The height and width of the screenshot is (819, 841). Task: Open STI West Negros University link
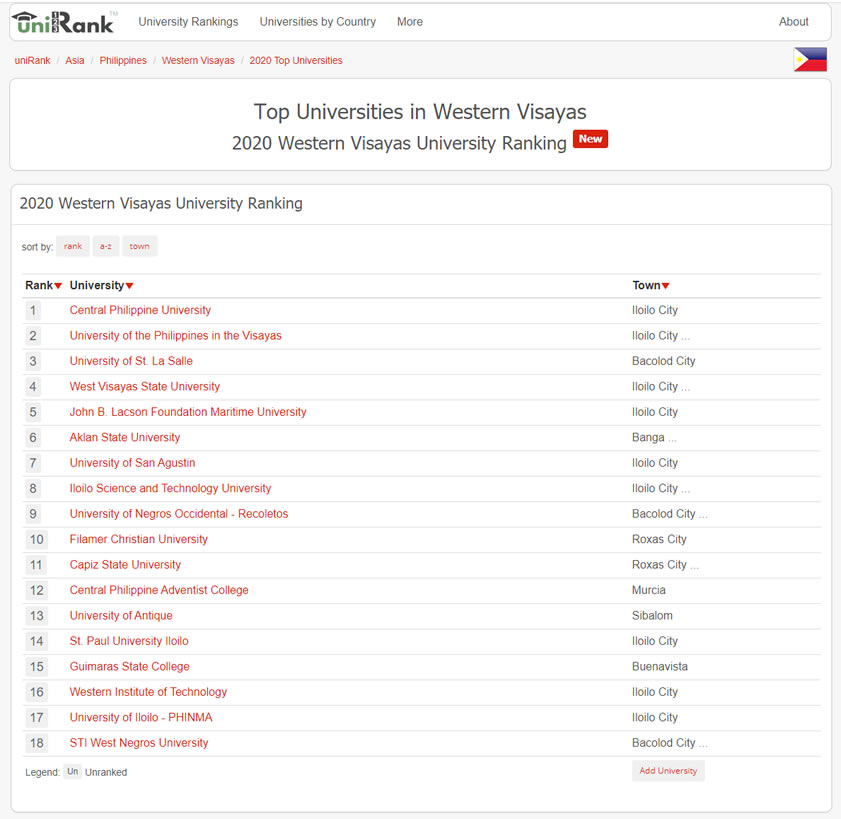pos(139,743)
